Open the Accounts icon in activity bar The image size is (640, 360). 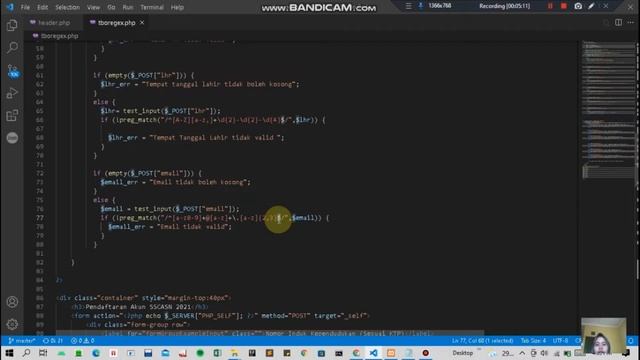tap(12, 302)
